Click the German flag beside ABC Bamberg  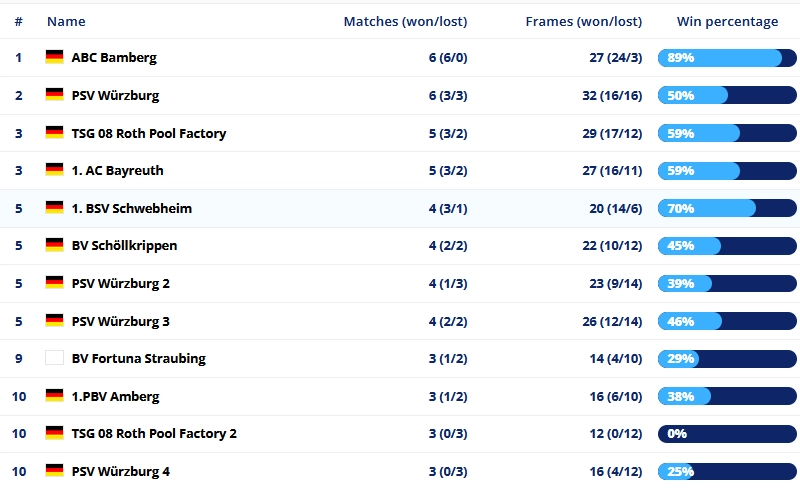point(54,58)
